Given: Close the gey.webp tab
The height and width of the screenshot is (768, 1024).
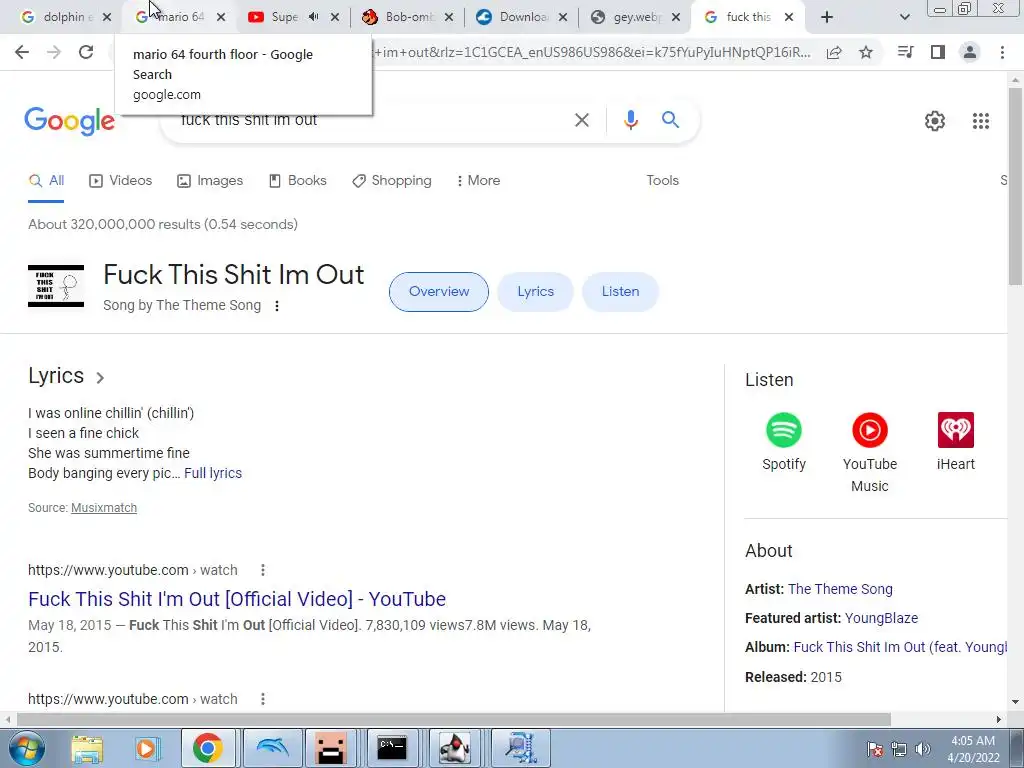Looking at the screenshot, I should 677,17.
